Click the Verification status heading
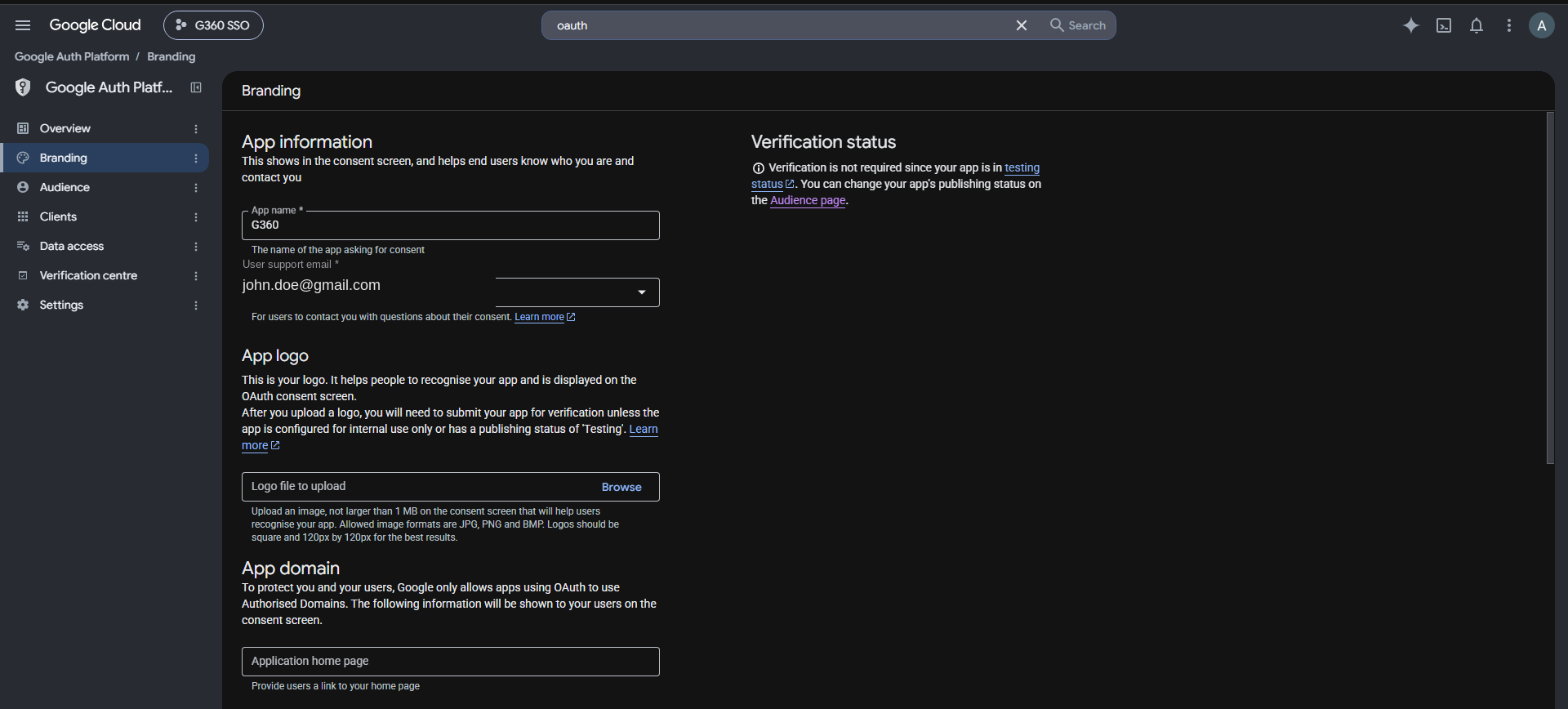The image size is (1568, 709). [x=823, y=141]
